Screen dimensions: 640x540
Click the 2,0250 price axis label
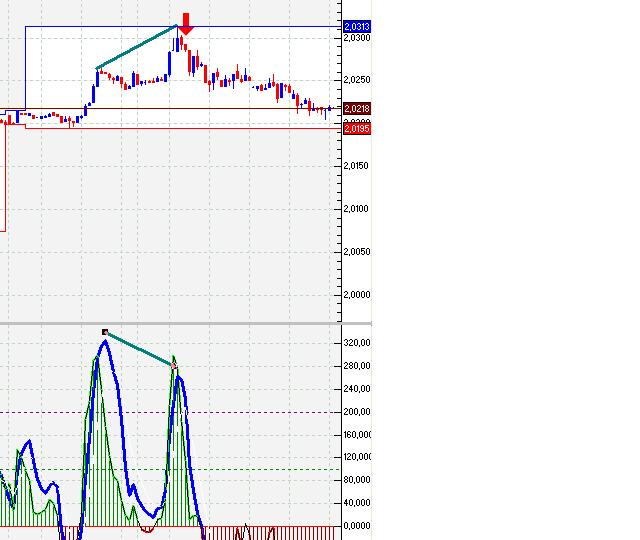coord(357,80)
